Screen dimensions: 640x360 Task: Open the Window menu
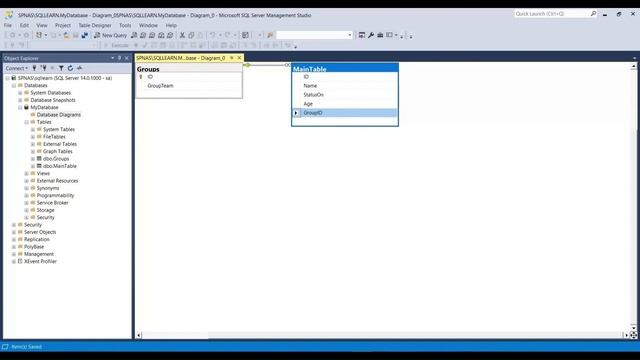point(148,25)
